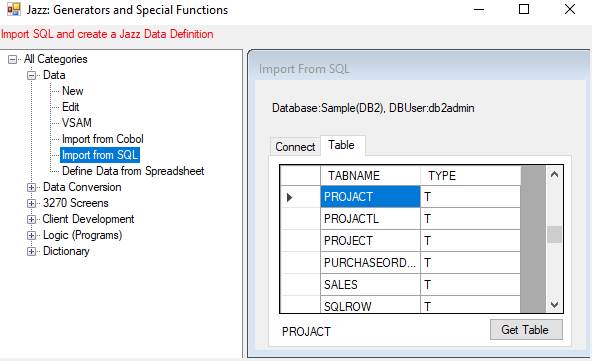Switch to the Connect tab
The image size is (592, 361).
pos(295,147)
